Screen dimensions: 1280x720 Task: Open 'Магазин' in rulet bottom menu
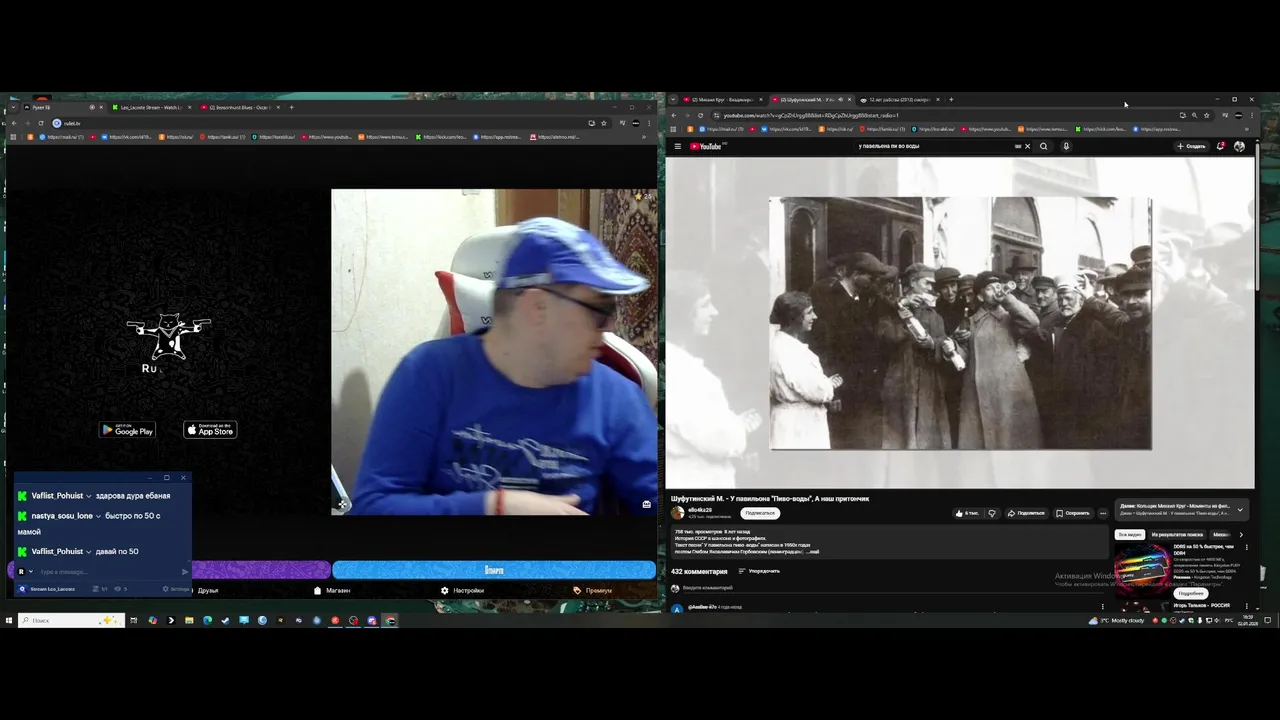332,590
